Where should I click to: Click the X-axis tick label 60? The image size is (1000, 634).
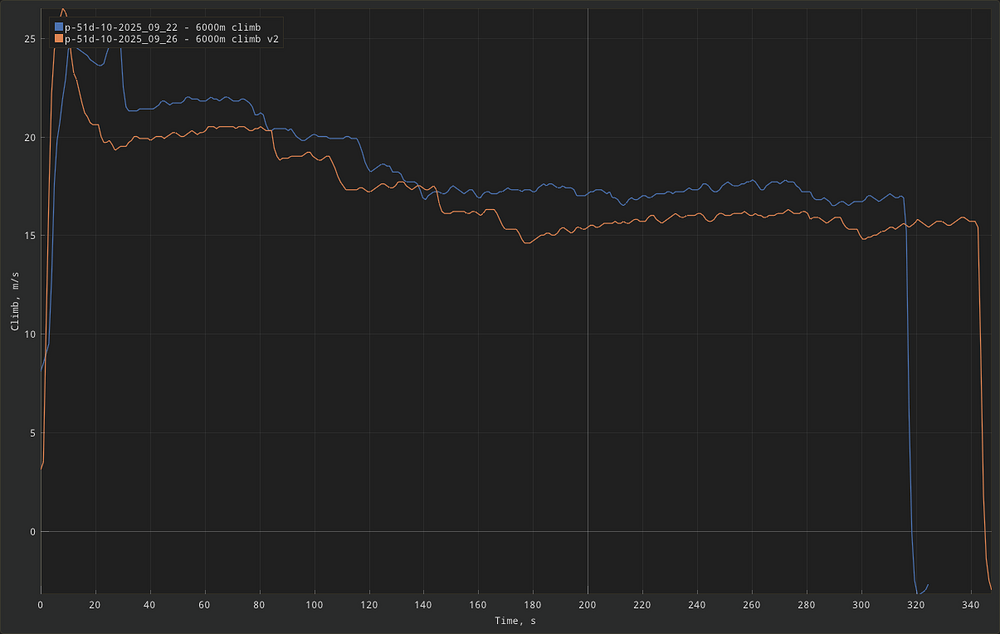pos(204,605)
